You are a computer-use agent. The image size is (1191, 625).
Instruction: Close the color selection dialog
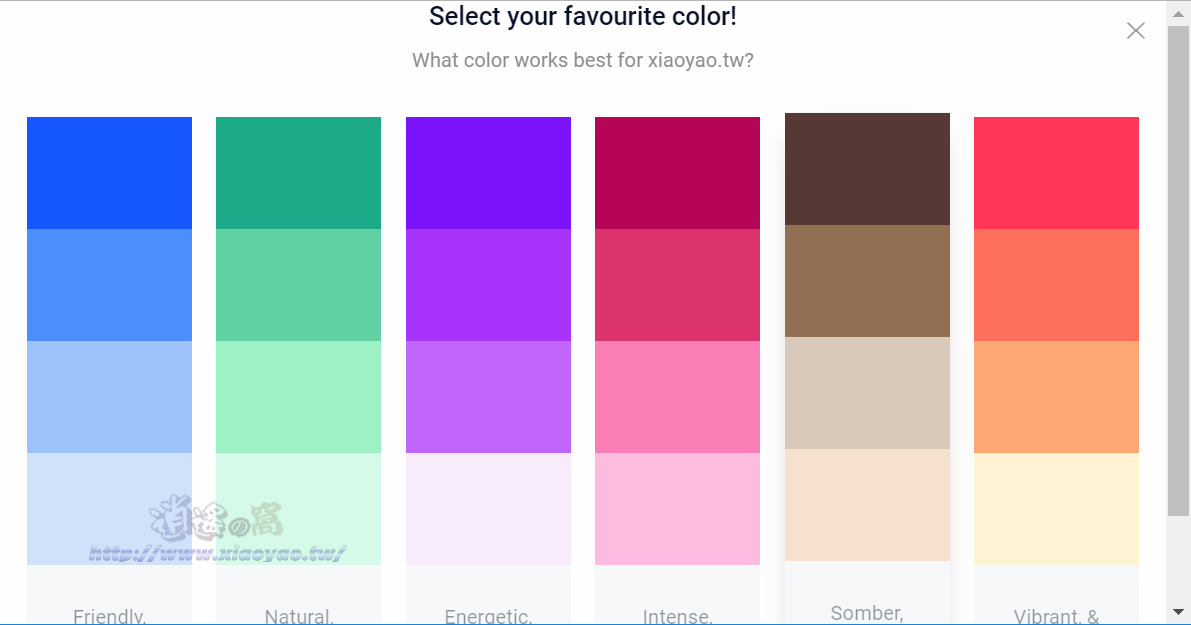[x=1136, y=30]
